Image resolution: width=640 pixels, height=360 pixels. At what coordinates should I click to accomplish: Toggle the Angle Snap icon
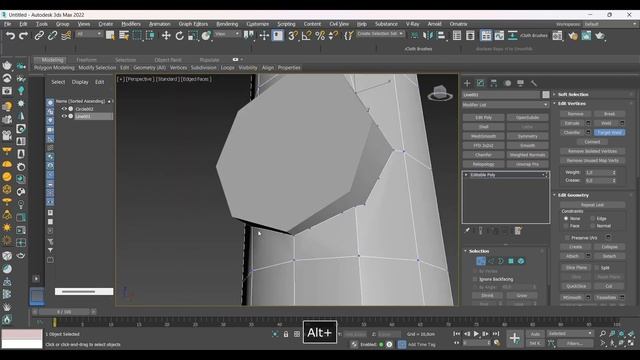point(306,36)
